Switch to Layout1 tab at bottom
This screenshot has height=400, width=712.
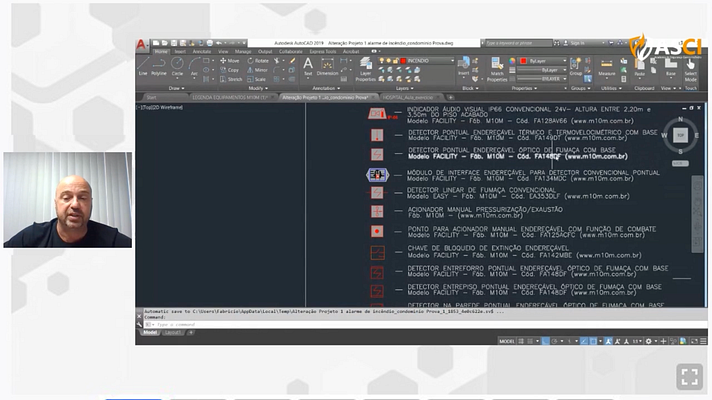tap(173, 332)
